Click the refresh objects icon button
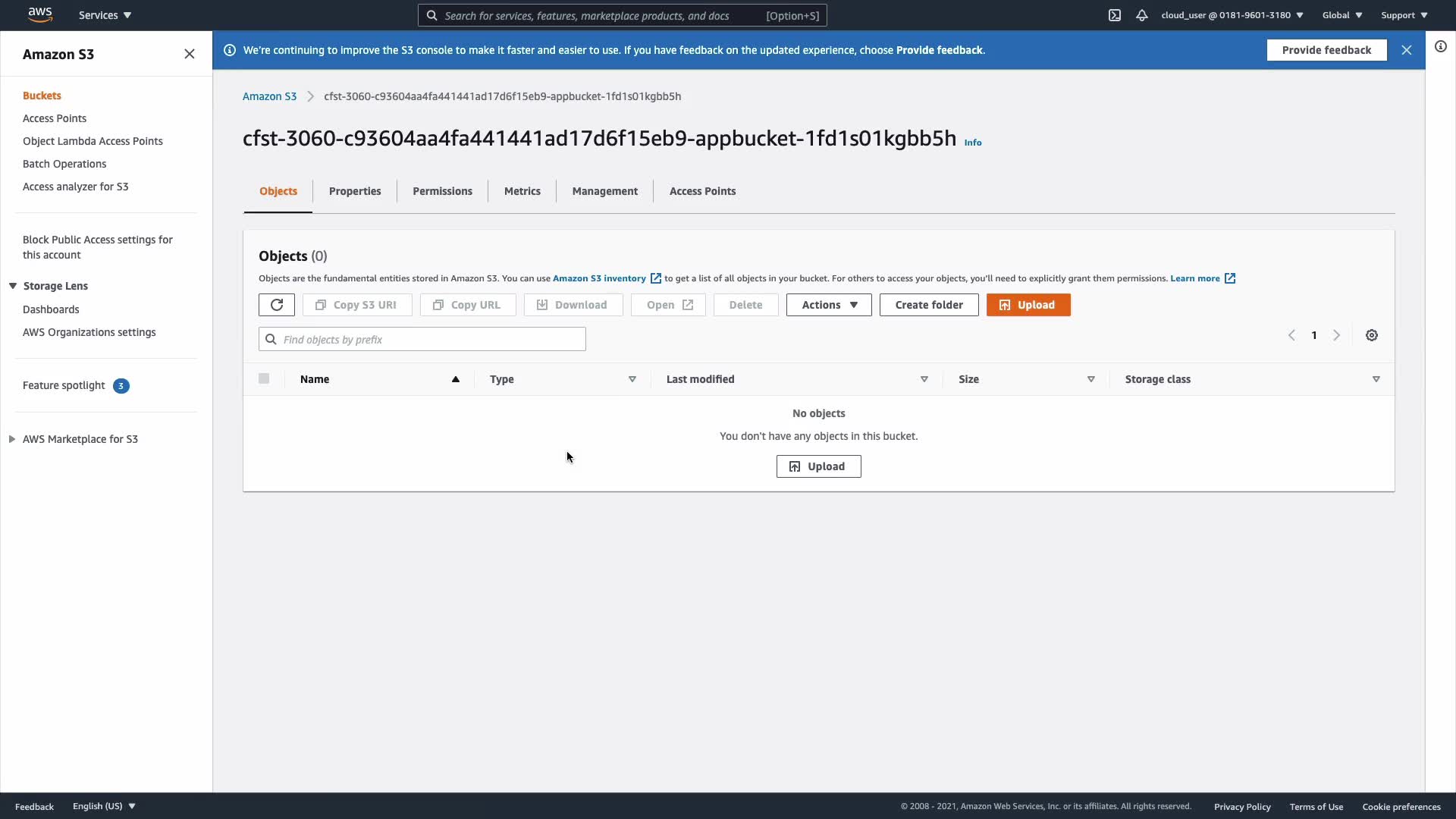1456x819 pixels. tap(276, 305)
